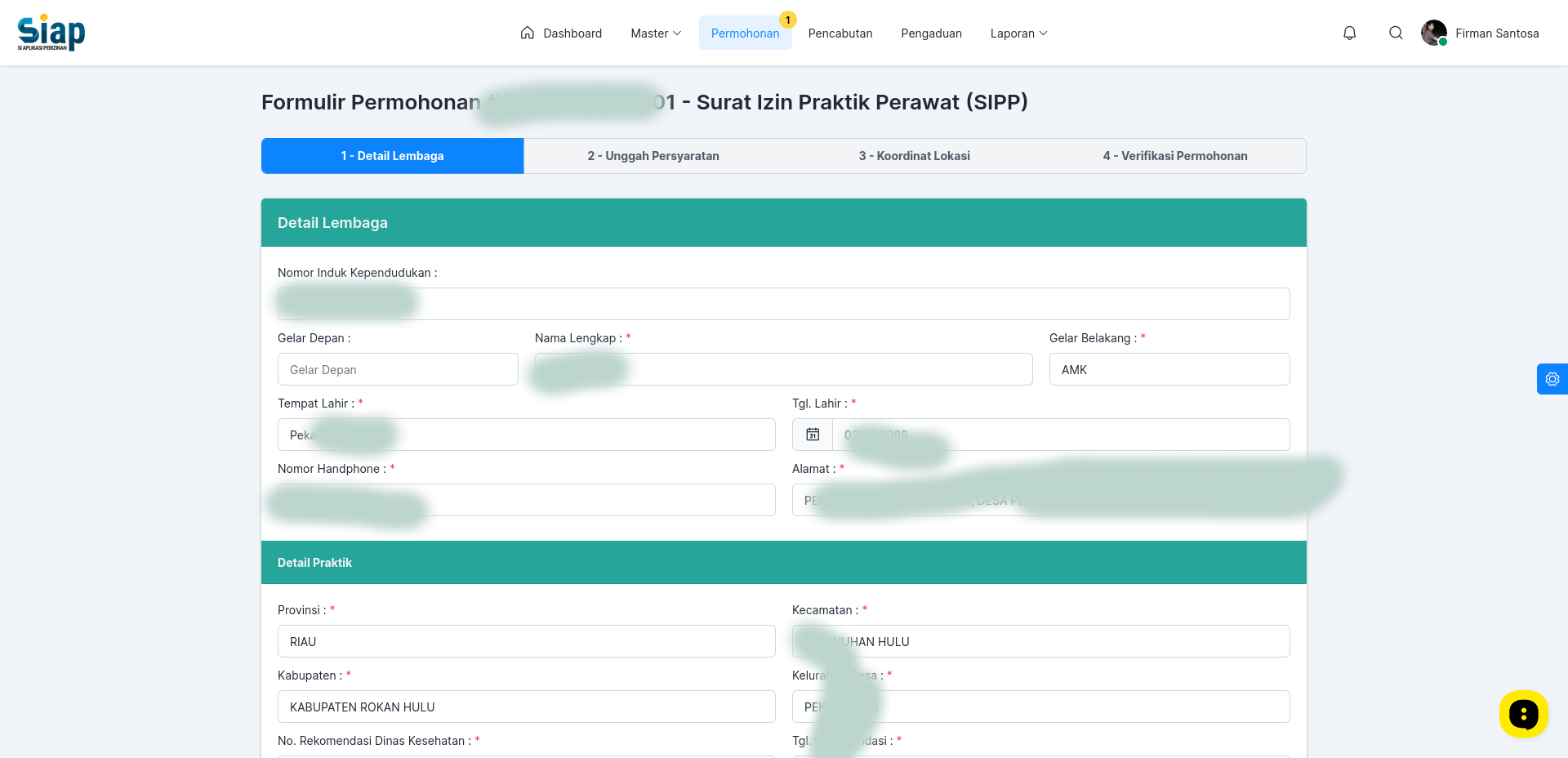This screenshot has height=758, width=1568.
Task: Open the Dashboard home icon link
Action: tap(561, 33)
